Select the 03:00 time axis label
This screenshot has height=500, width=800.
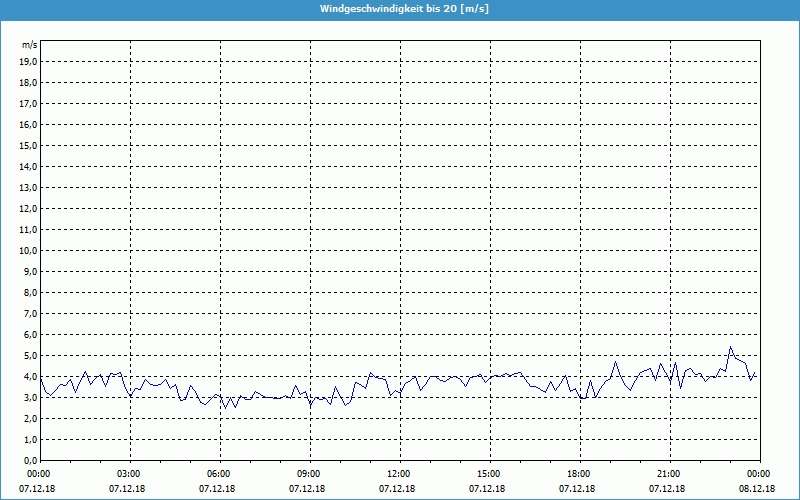point(129,473)
